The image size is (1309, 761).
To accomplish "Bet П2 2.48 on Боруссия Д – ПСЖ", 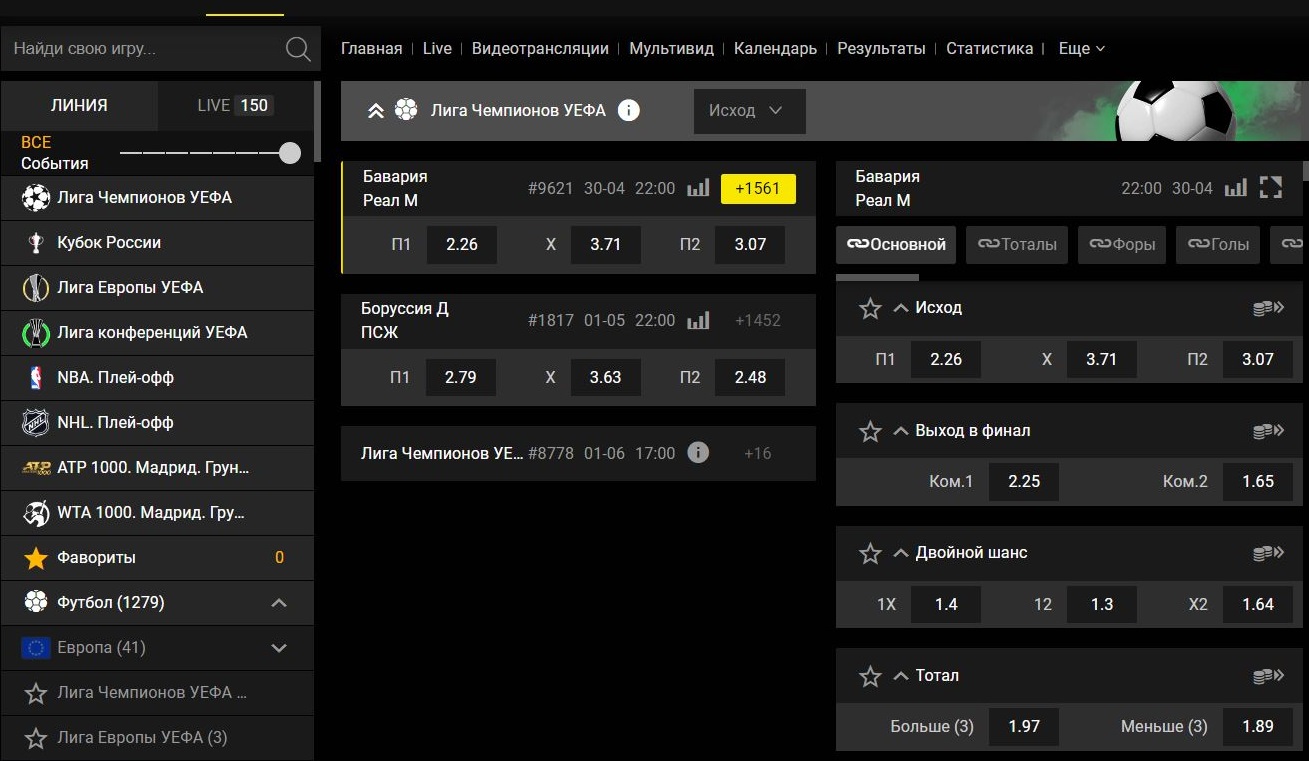I will (x=750, y=377).
